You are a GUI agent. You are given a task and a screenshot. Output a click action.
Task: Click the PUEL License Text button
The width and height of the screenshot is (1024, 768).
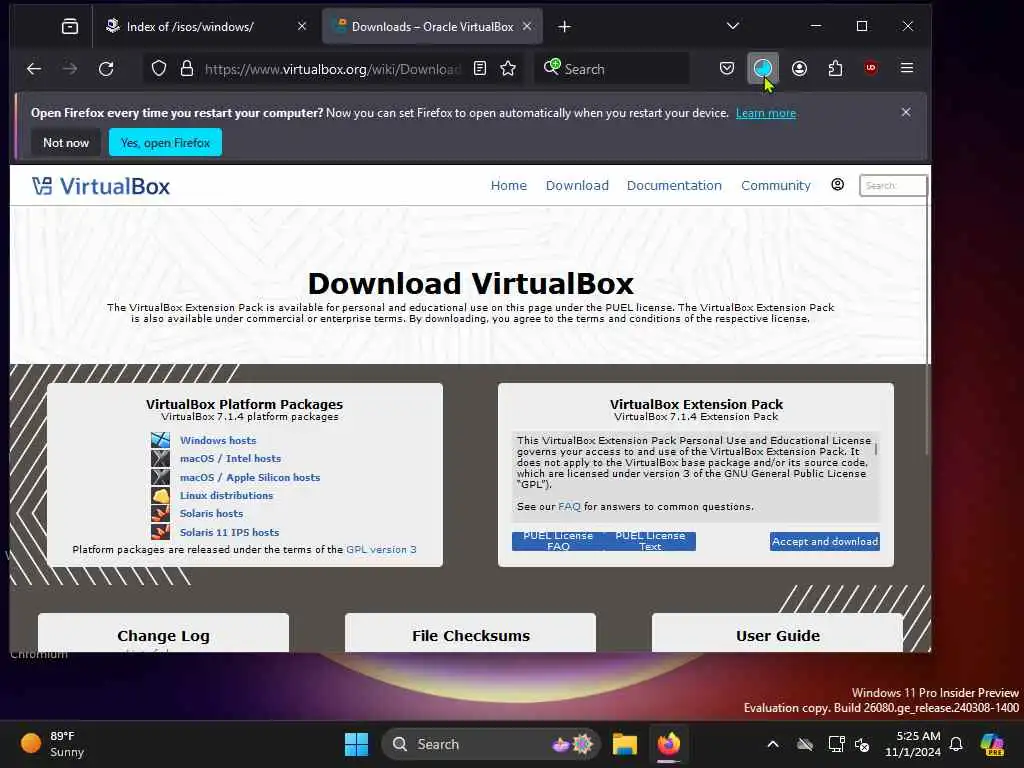[650, 541]
